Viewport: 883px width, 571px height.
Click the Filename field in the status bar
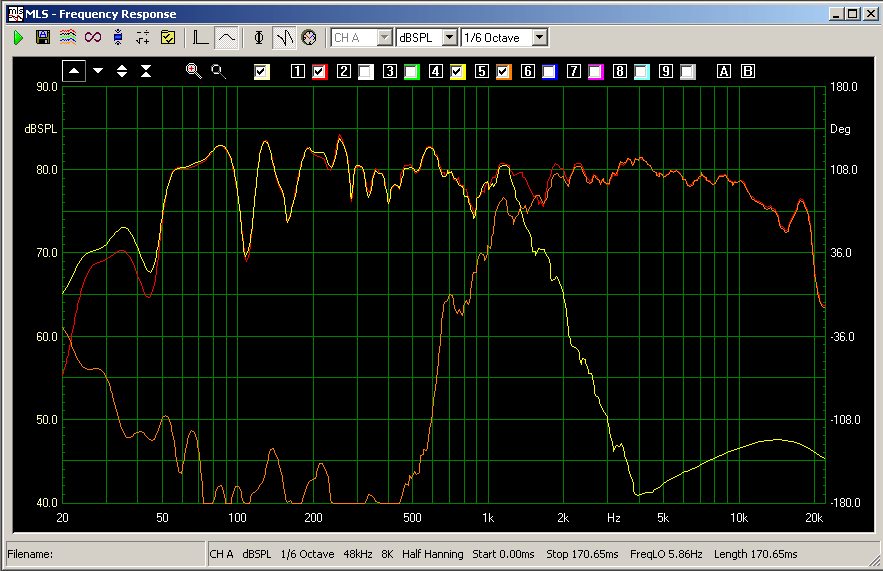click(x=105, y=554)
